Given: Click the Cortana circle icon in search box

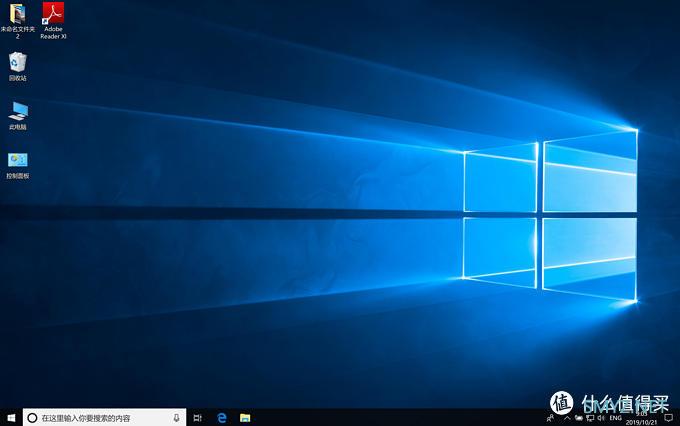Looking at the screenshot, I should (32, 418).
